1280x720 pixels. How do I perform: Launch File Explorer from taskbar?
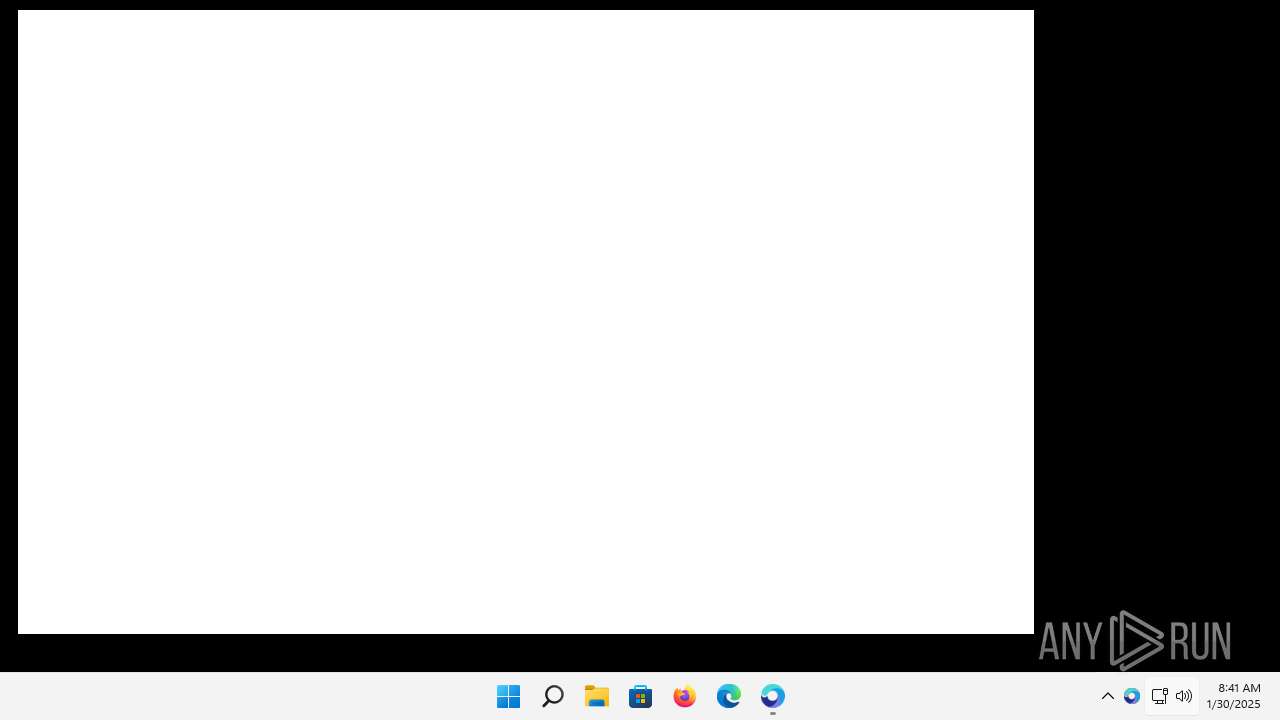pyautogui.click(x=597, y=696)
